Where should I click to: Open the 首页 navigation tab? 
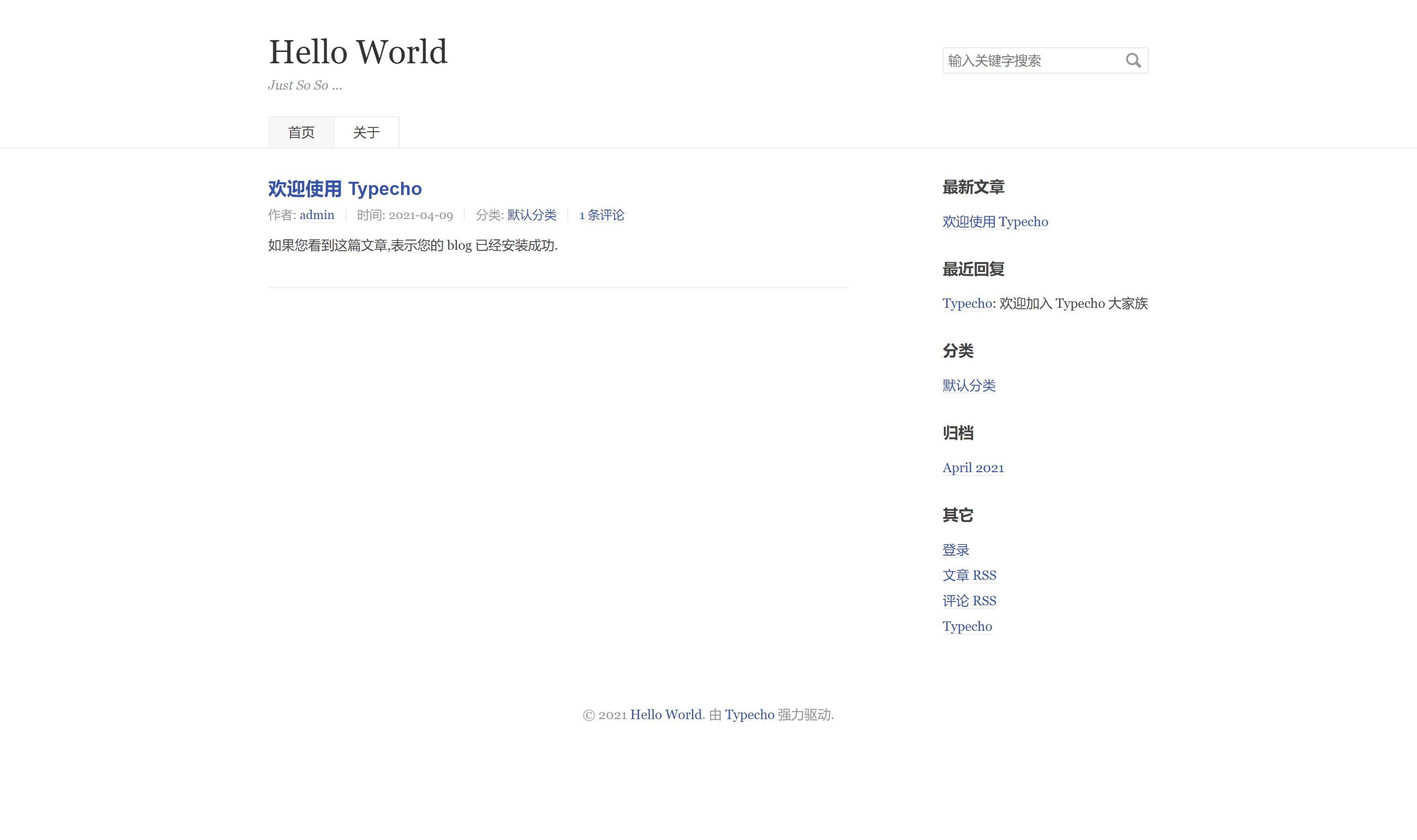[301, 133]
